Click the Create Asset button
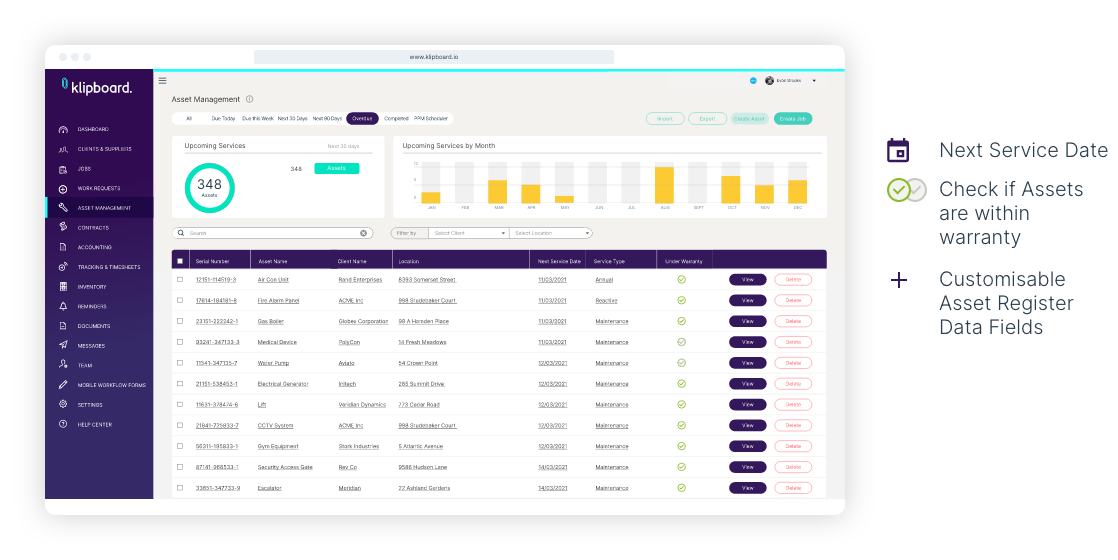The image size is (1118, 560). point(749,119)
